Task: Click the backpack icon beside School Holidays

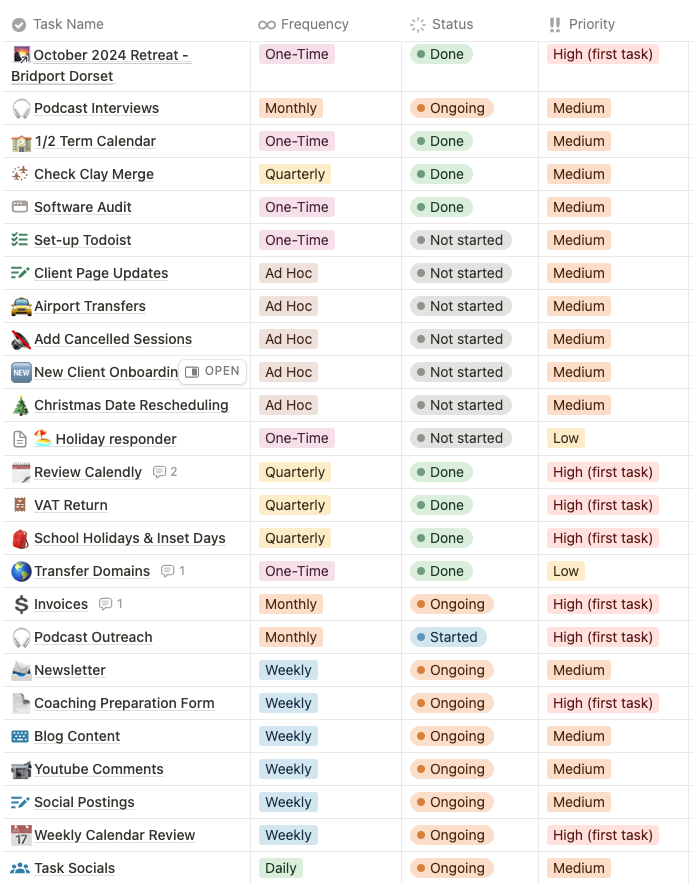Action: coord(21,538)
